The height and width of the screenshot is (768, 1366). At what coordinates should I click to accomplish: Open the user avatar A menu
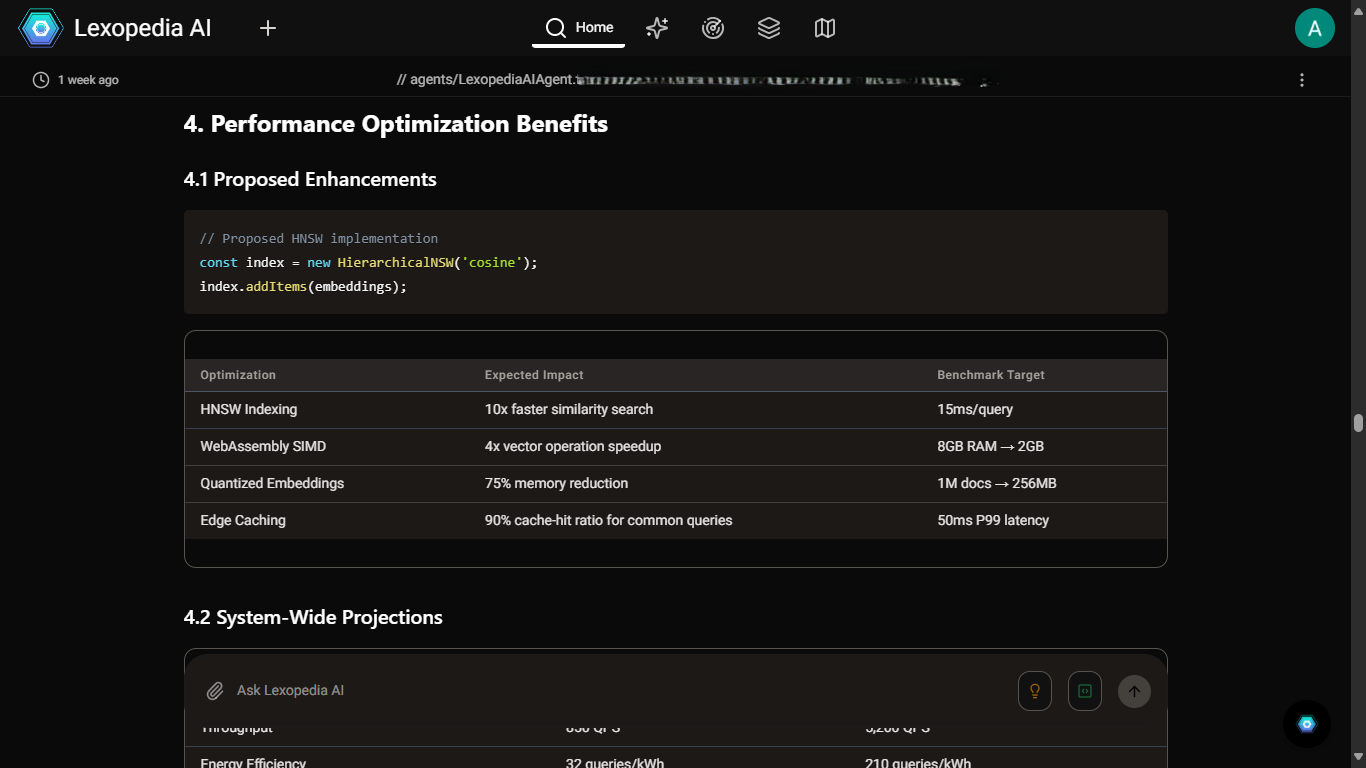pyautogui.click(x=1315, y=28)
